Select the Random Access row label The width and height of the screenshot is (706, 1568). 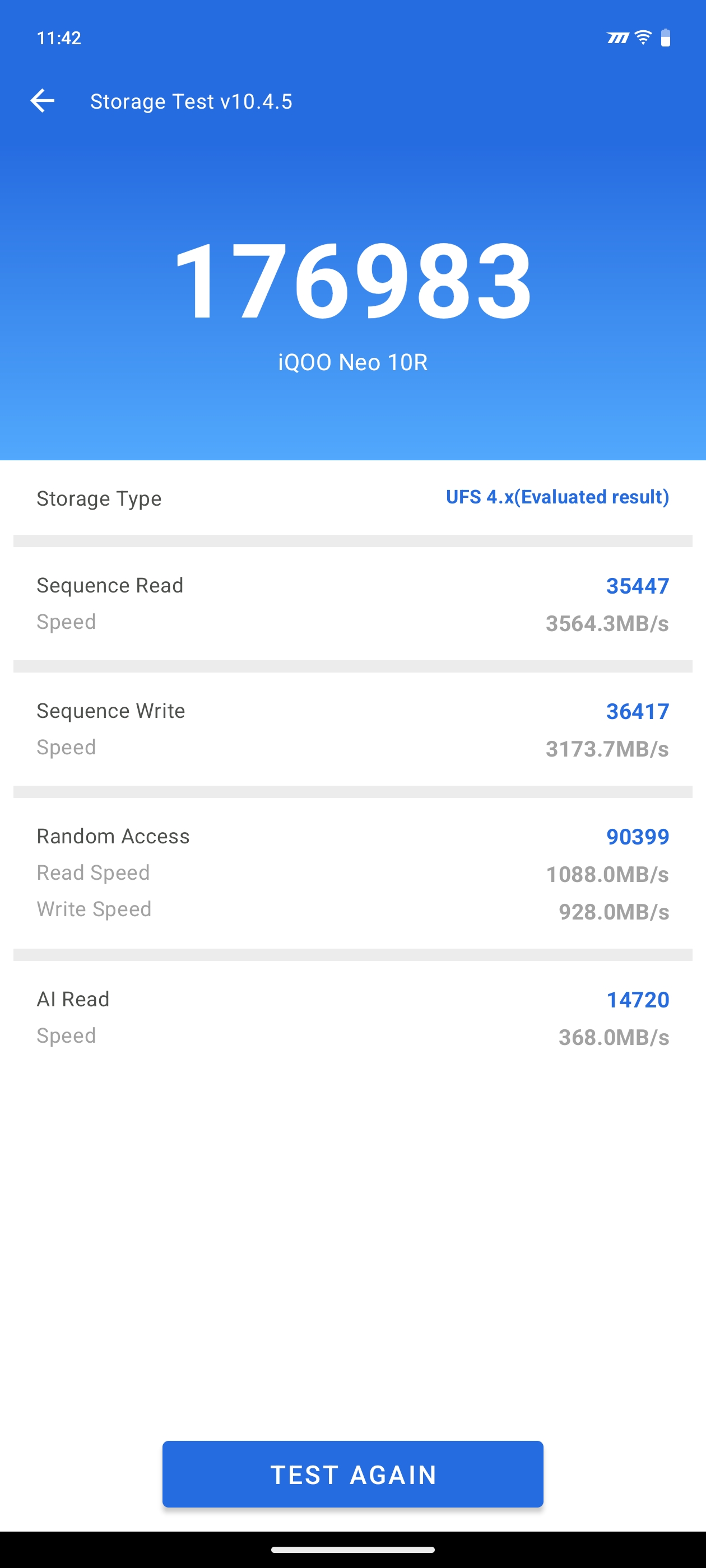[x=113, y=836]
